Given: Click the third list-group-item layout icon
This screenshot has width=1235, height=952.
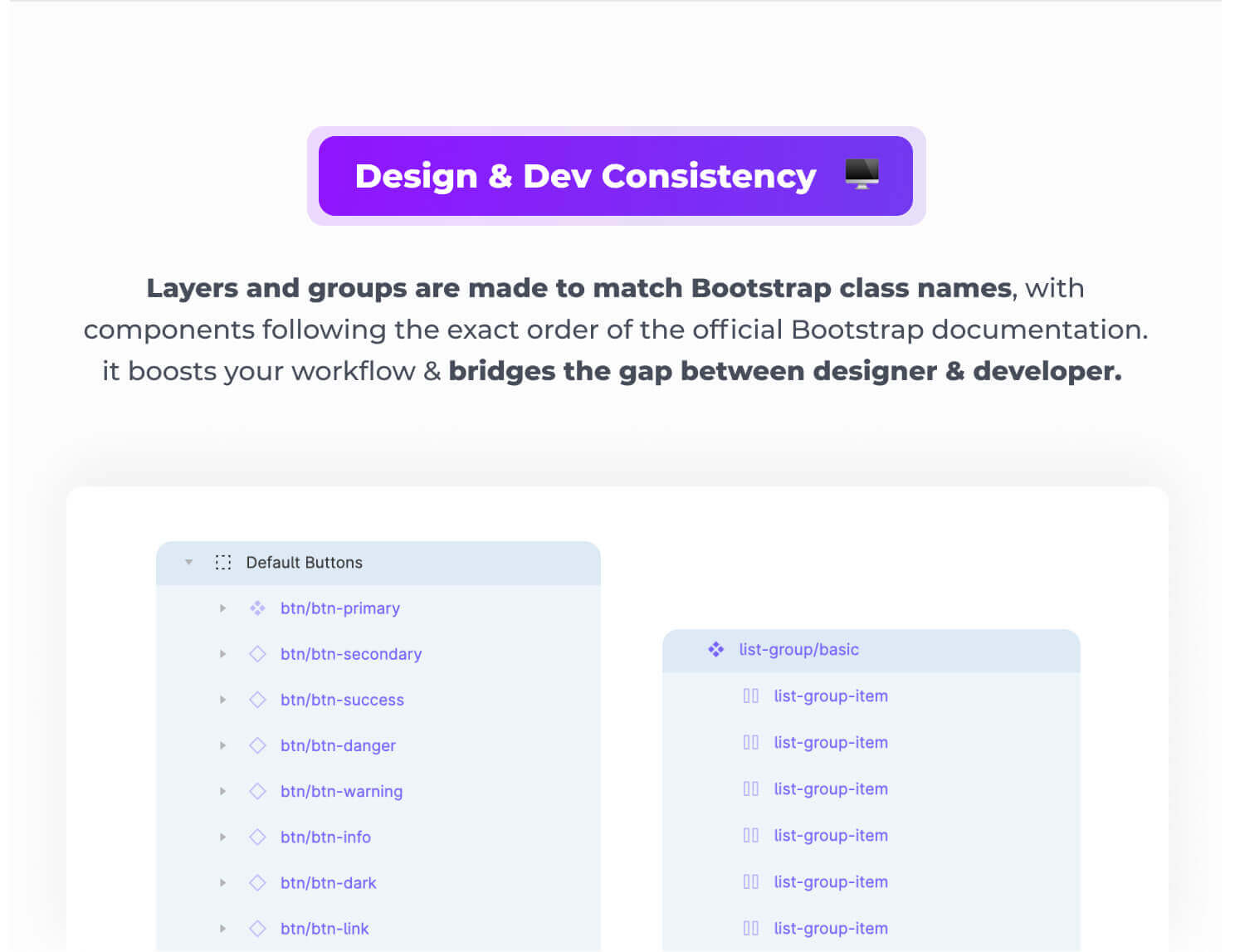Looking at the screenshot, I should click(750, 788).
